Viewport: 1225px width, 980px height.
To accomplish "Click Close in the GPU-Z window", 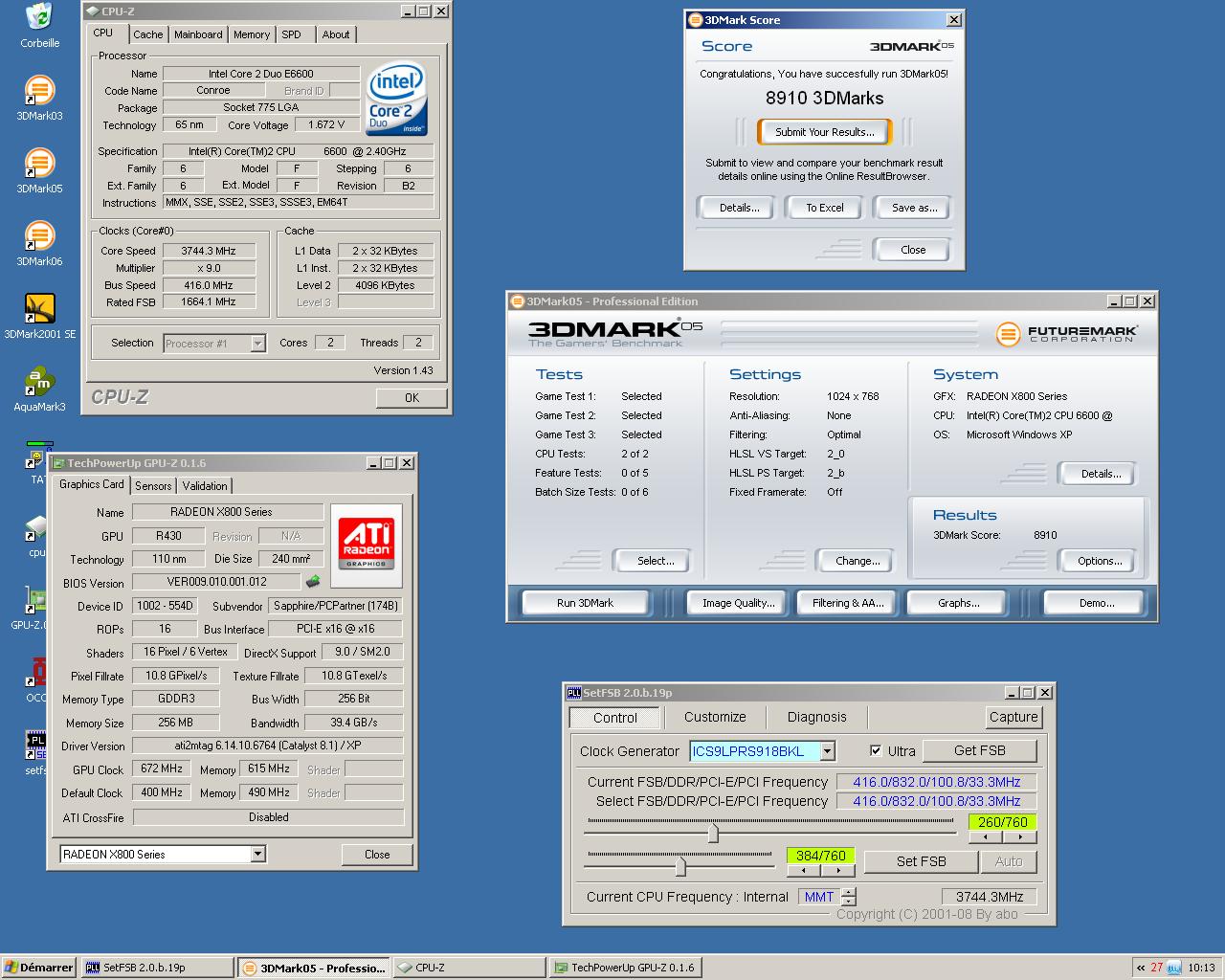I will (377, 855).
